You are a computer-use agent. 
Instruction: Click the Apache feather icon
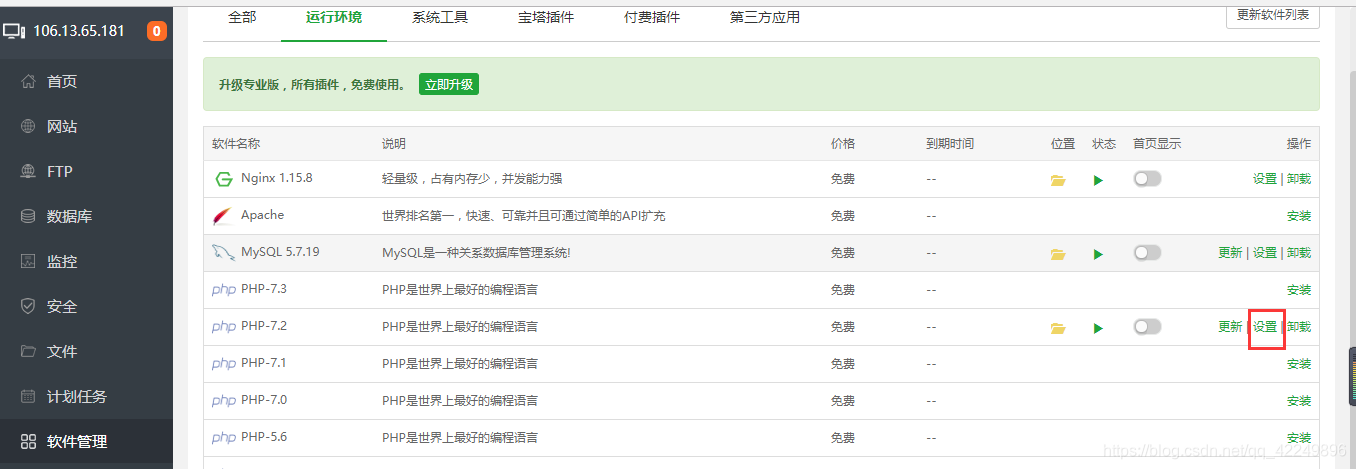point(223,217)
